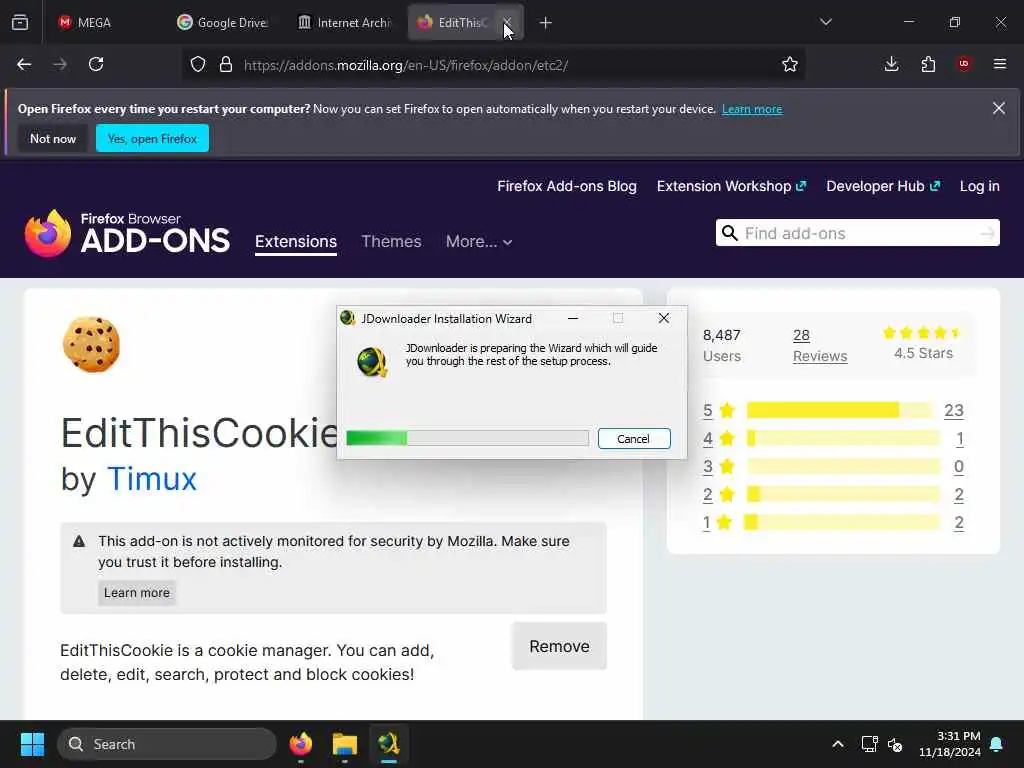The image size is (1024, 768).
Task: Click the Firefox Browser Add-ons logo
Action: (127, 233)
